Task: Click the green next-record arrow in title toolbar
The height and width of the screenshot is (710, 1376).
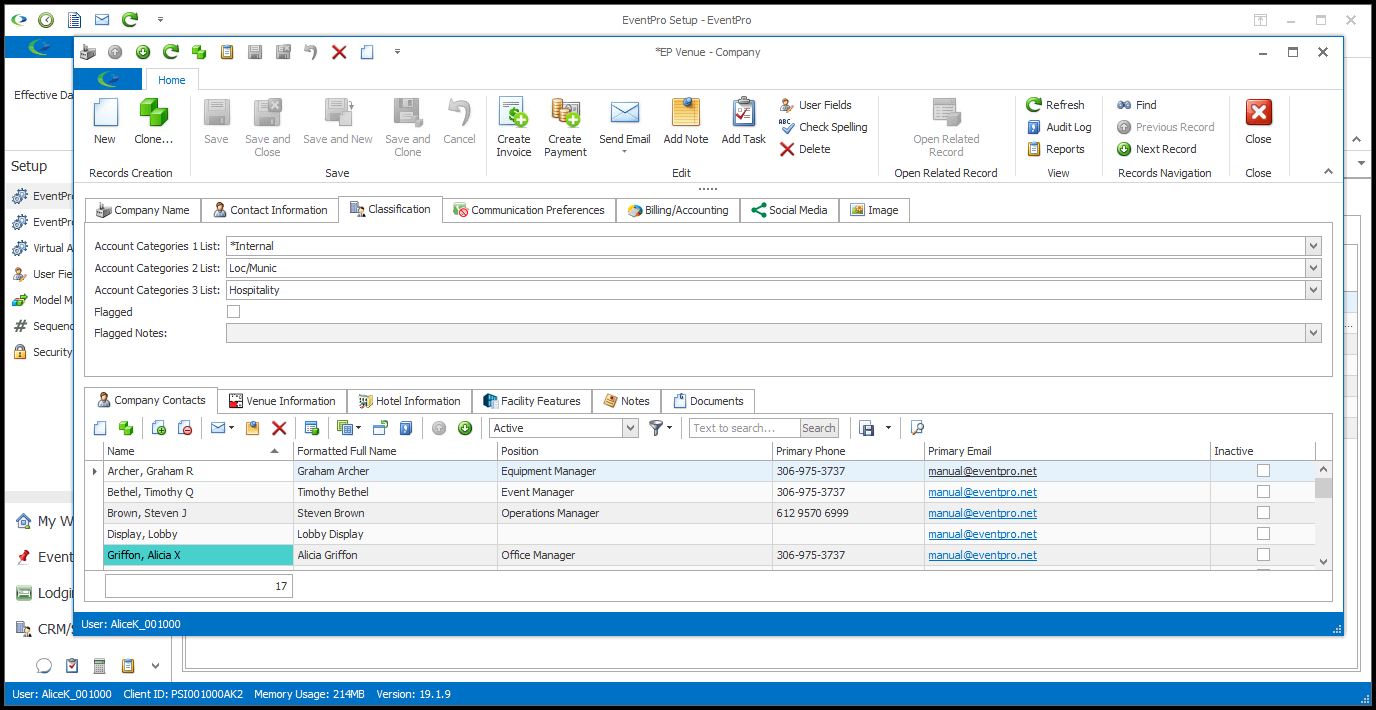Action: (143, 52)
